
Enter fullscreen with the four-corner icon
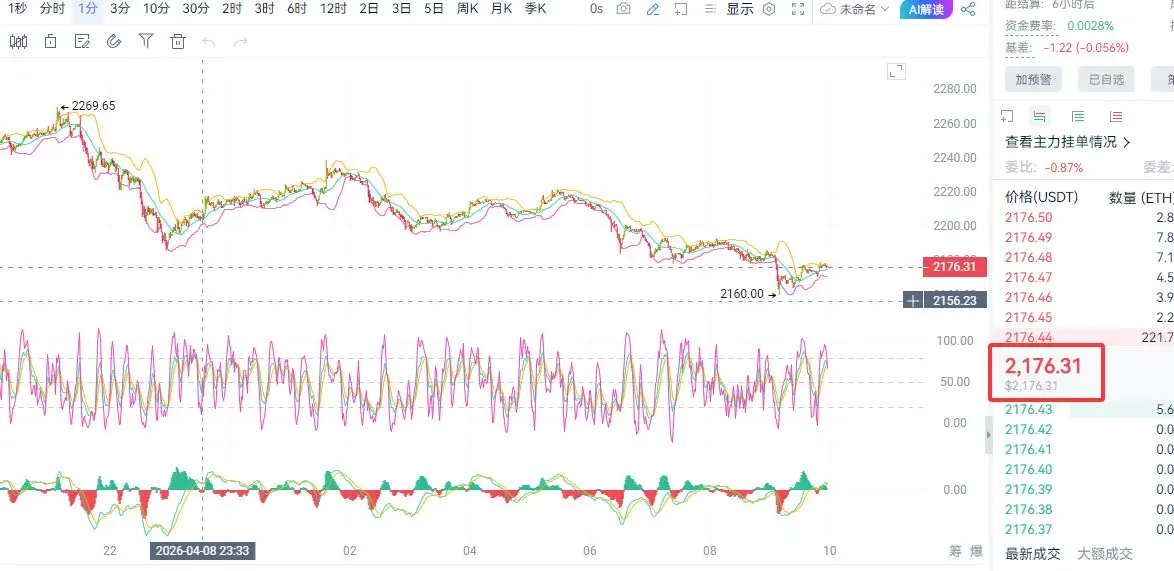pos(798,9)
